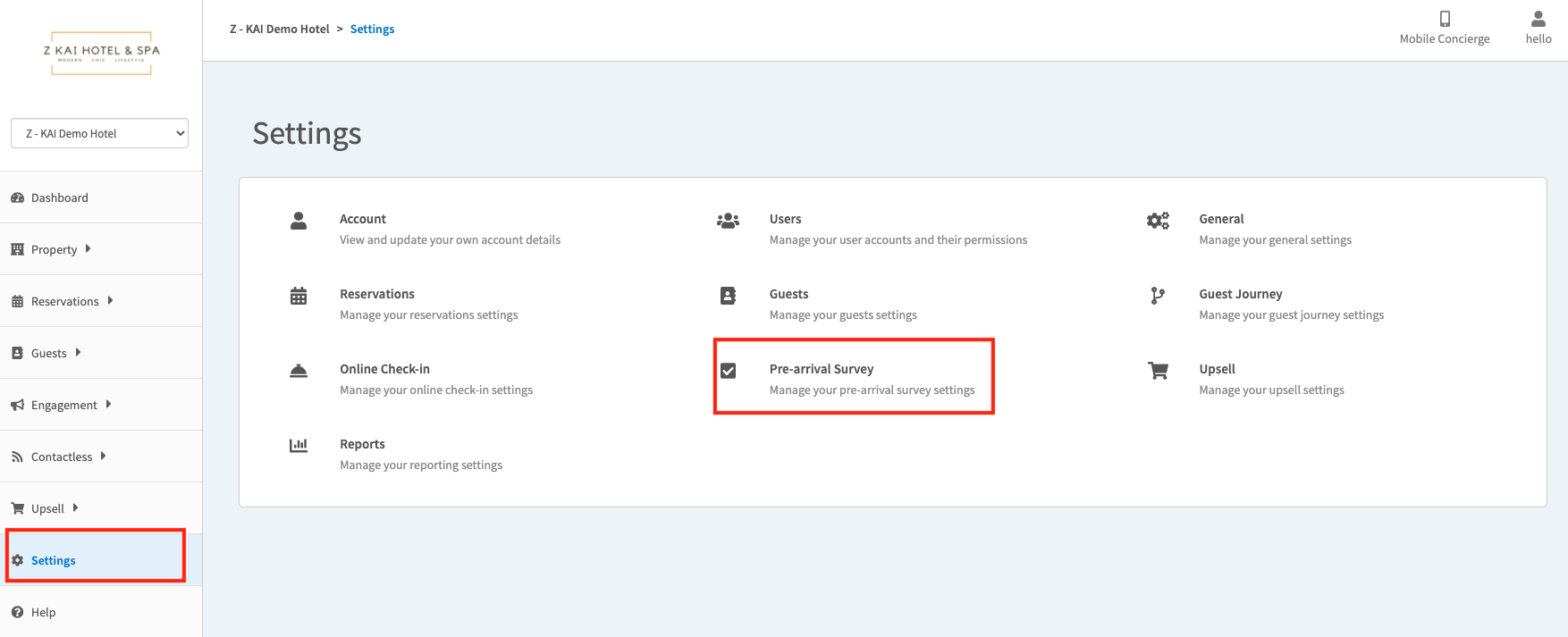This screenshot has width=1568, height=637.
Task: Click the Account person icon
Action: pos(299,221)
